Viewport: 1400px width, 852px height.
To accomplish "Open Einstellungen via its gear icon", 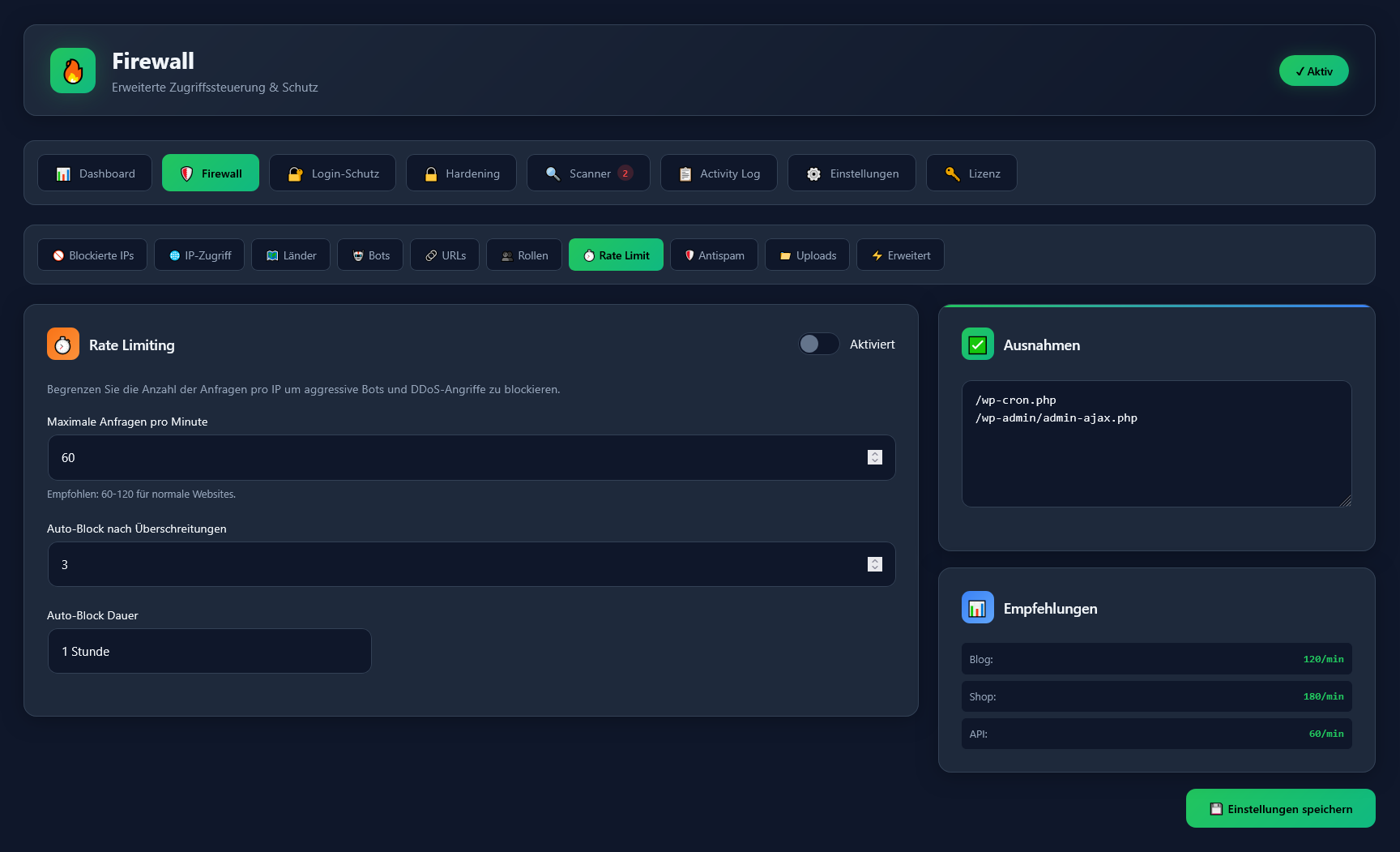I will (813, 173).
